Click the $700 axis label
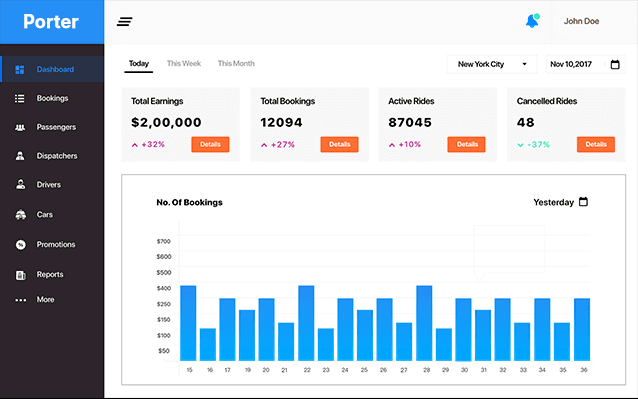This screenshot has height=399, width=638. pyautogui.click(x=164, y=241)
